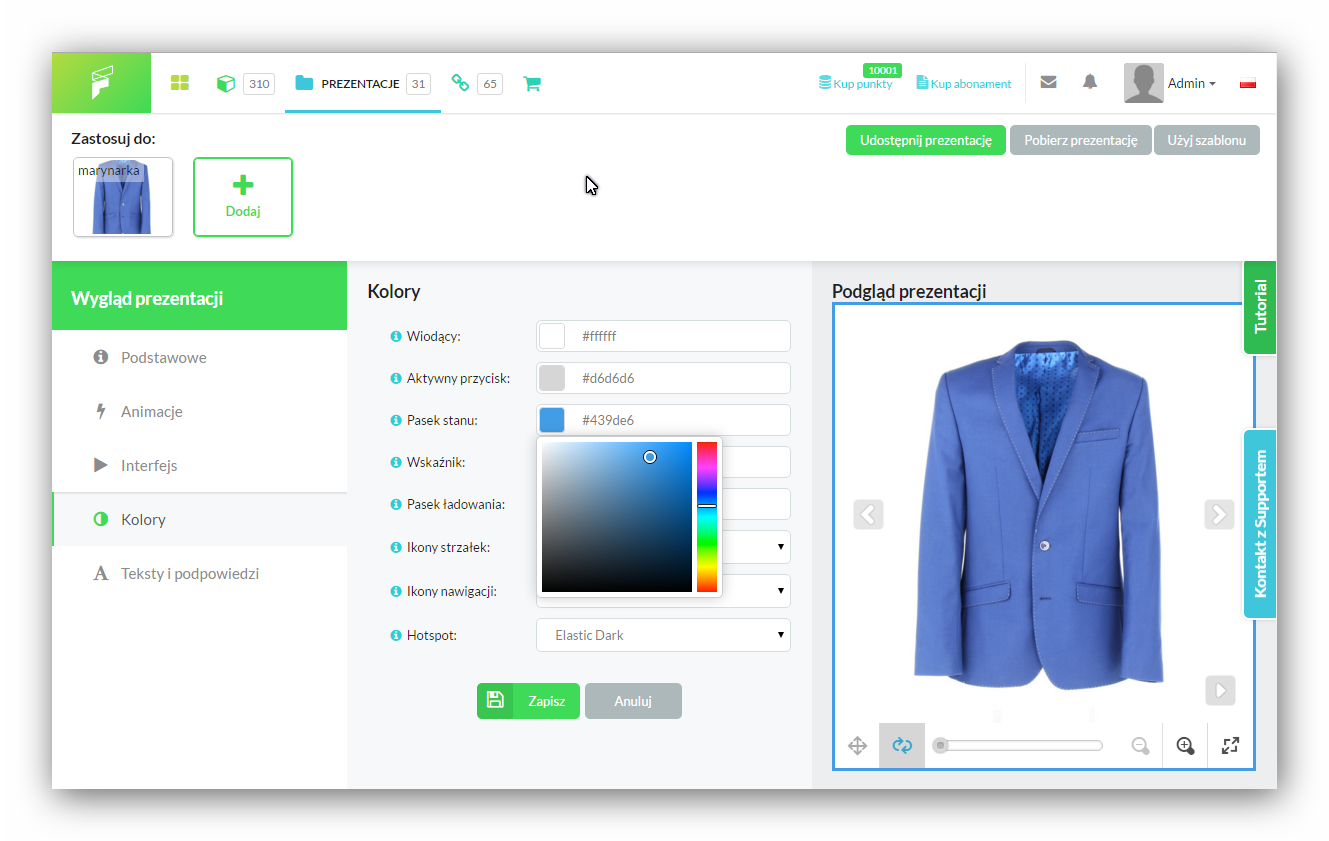Open the PREZENTACJE tab

pos(362,83)
